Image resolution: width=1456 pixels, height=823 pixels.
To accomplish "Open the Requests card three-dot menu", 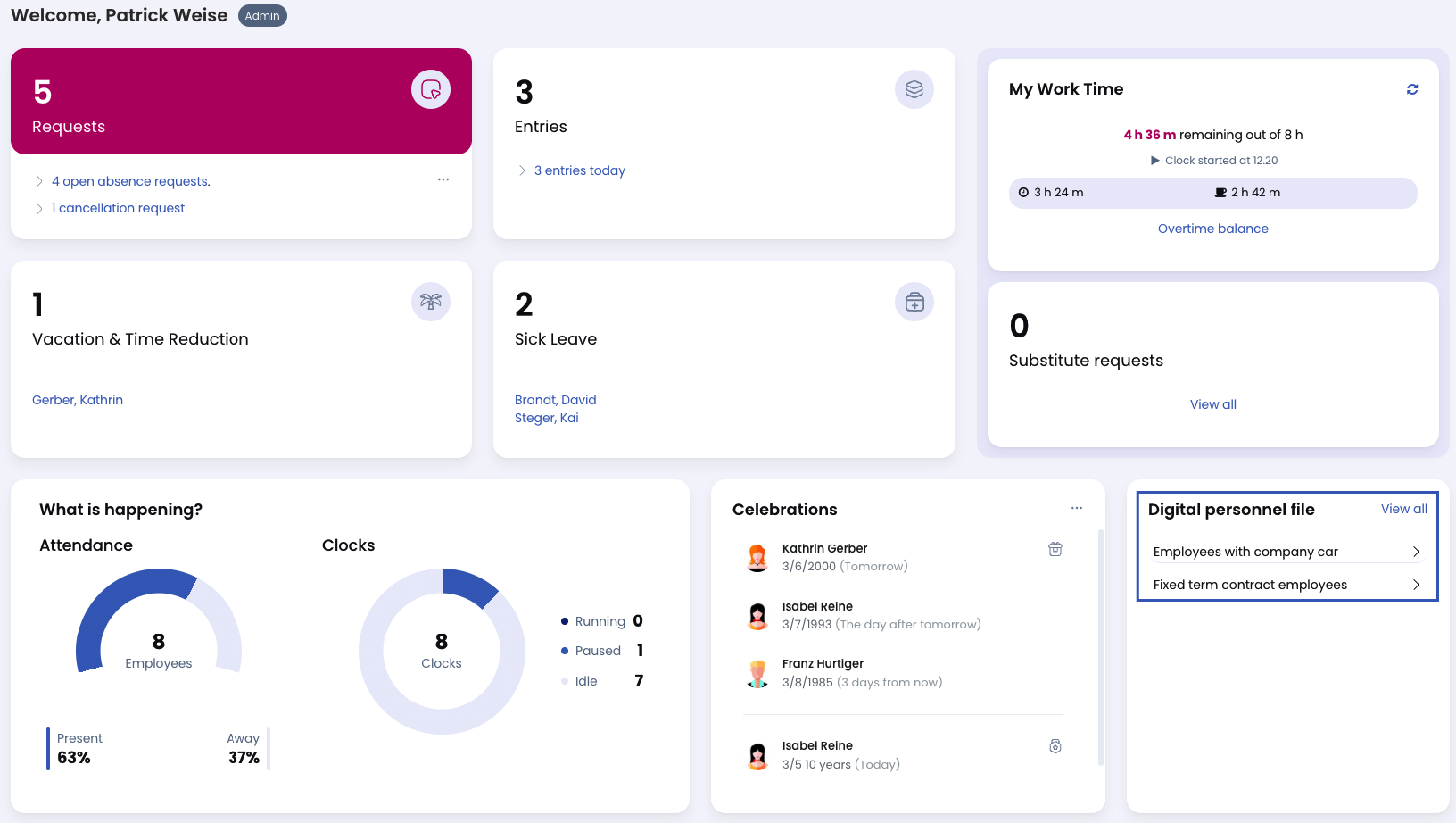I will (x=443, y=180).
